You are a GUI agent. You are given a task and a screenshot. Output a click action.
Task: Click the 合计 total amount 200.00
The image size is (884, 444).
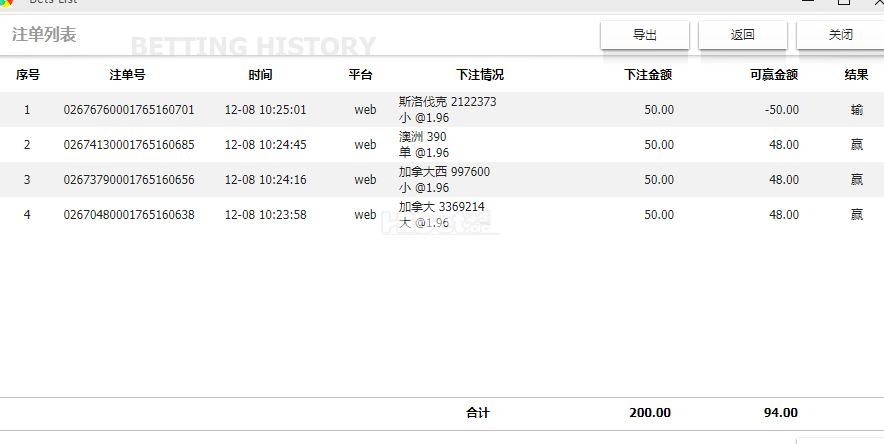click(649, 412)
